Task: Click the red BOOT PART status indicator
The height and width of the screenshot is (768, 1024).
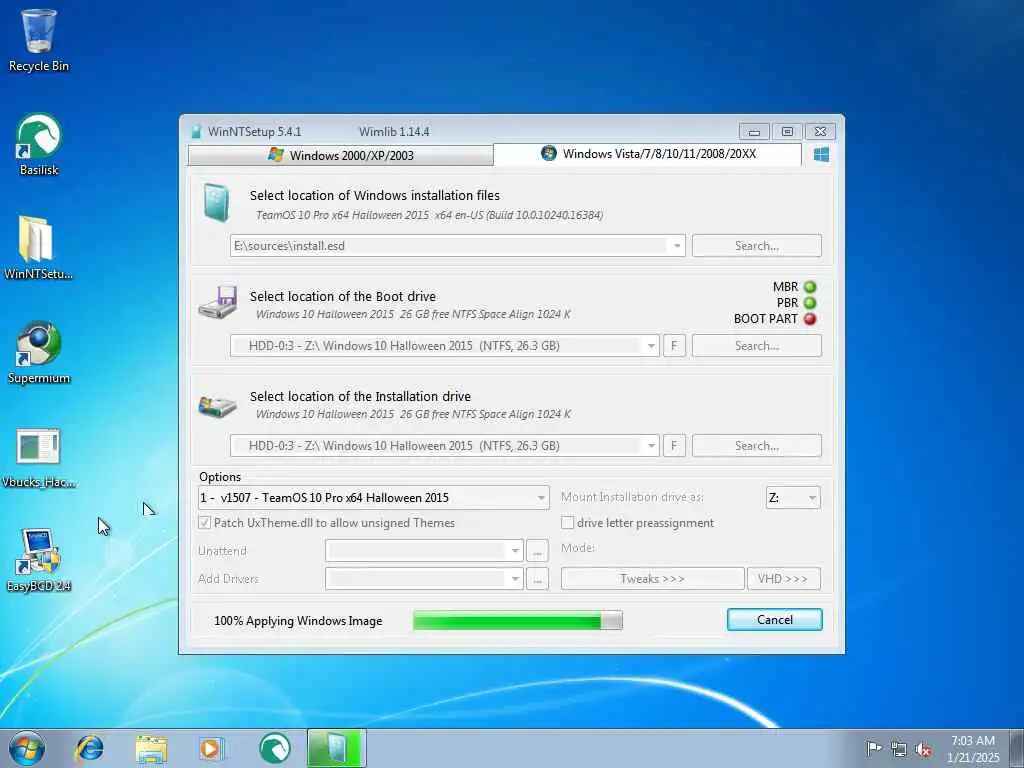Action: coord(810,319)
